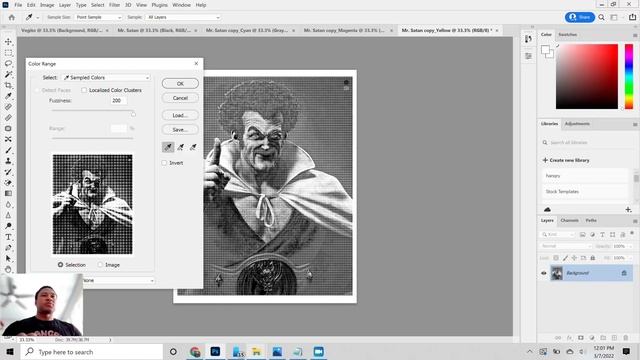Open the layer kind filter dropdown

(x=557, y=235)
